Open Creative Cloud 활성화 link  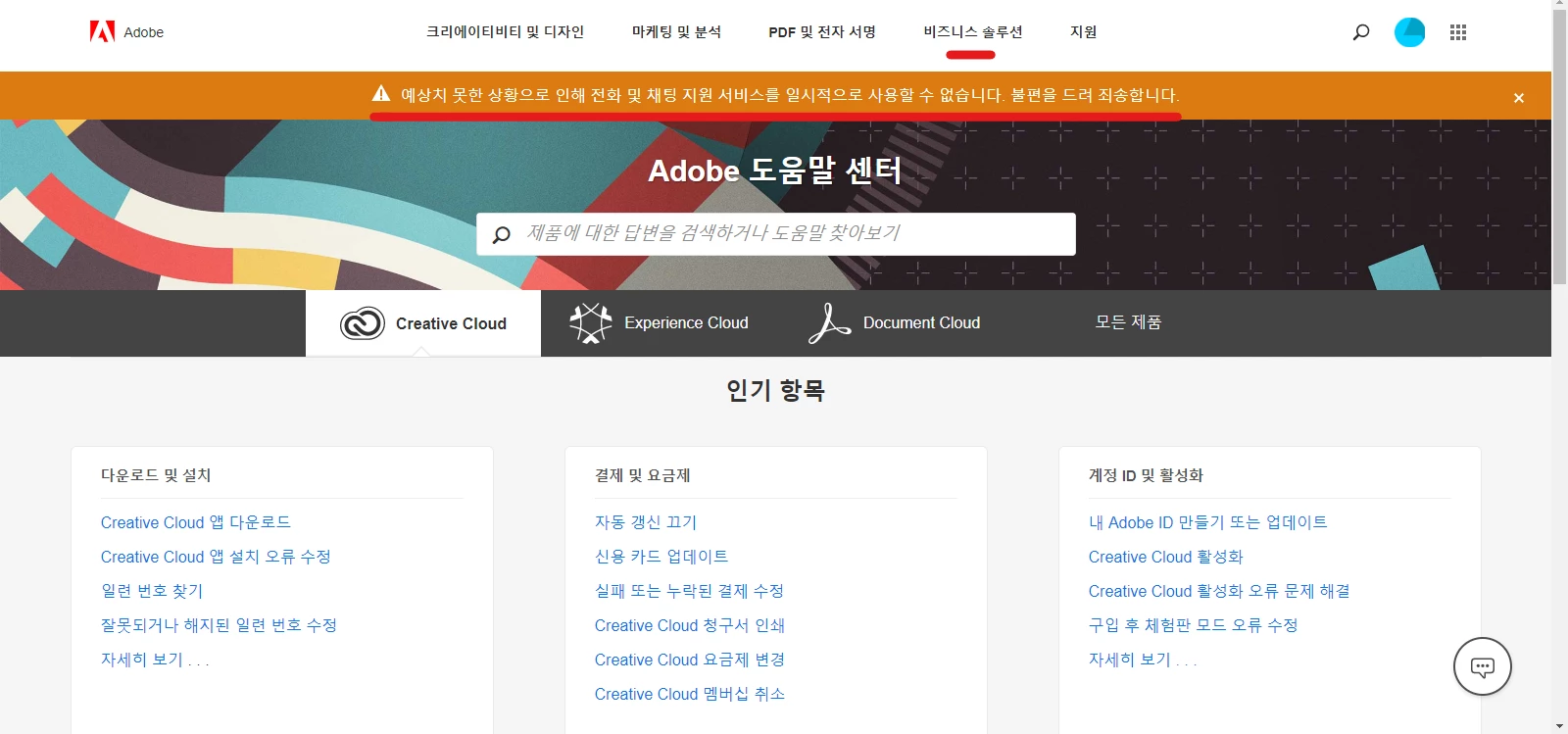(1166, 557)
